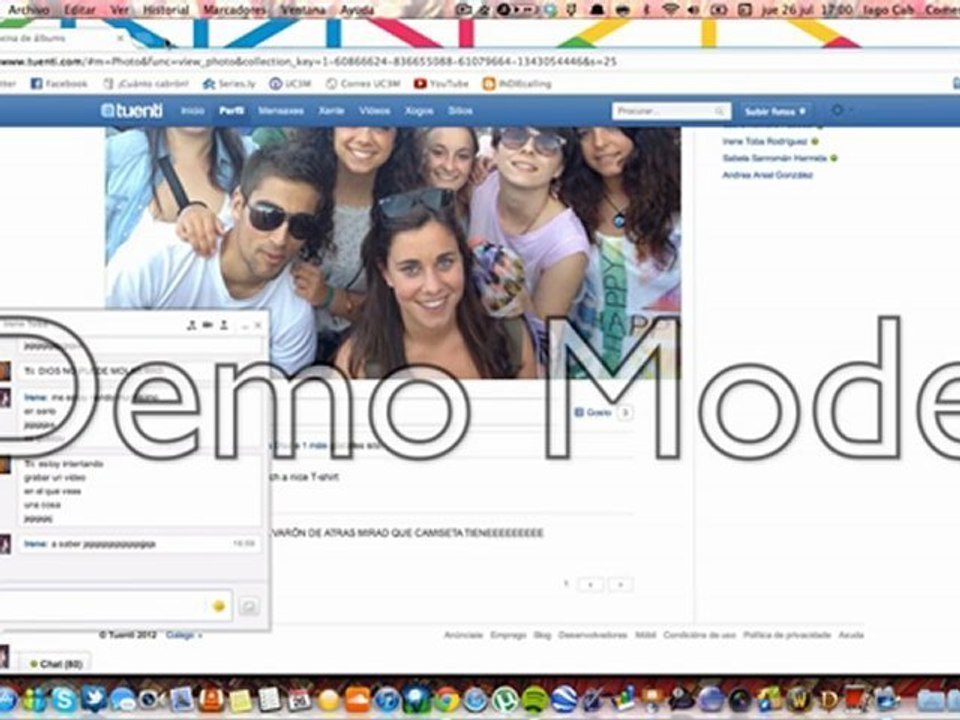The image size is (960, 720).
Task: Close the chat conversation window
Action: pos(258,326)
